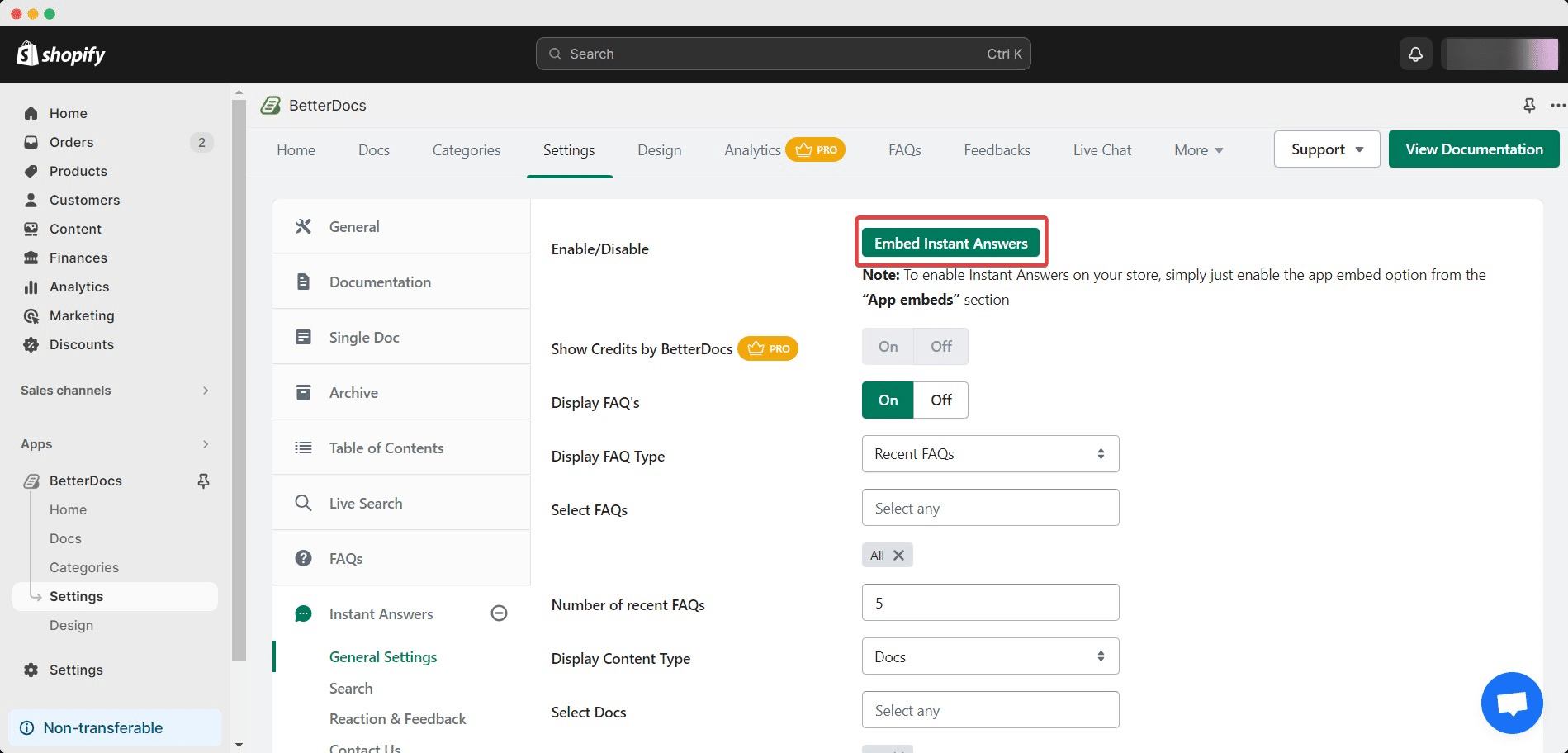Open Reaction & Feedback settings
The height and width of the screenshot is (753, 1568).
pyautogui.click(x=398, y=718)
